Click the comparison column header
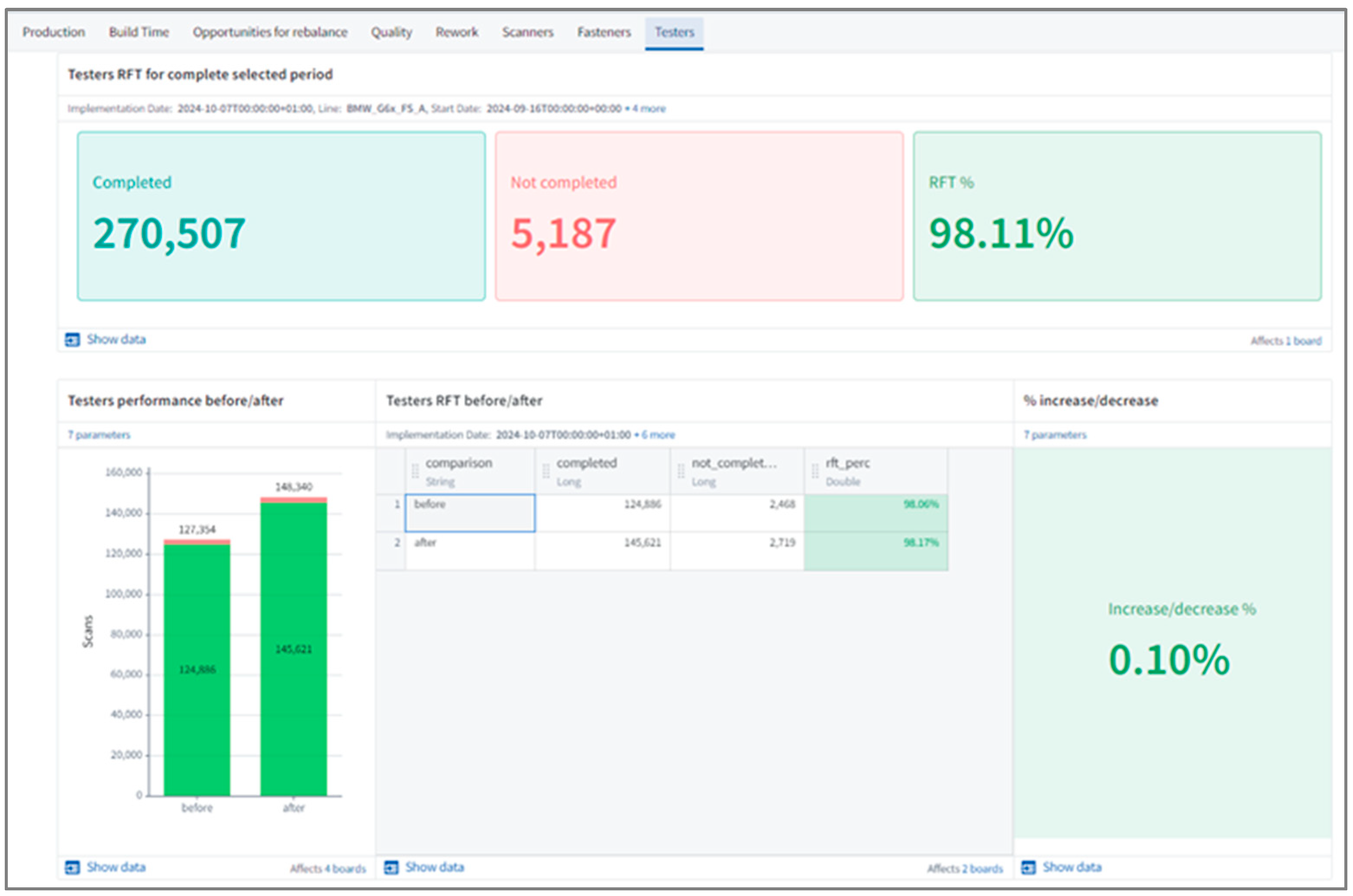1353x896 pixels. point(470,471)
